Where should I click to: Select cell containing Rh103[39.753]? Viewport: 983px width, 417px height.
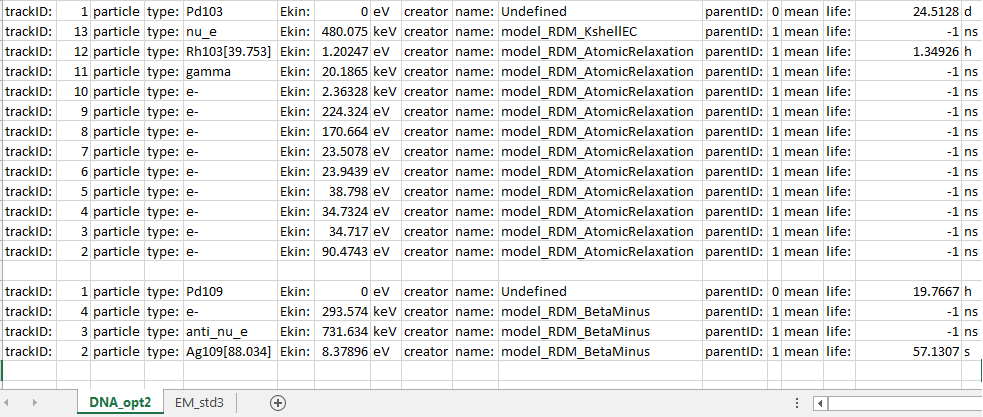point(231,51)
